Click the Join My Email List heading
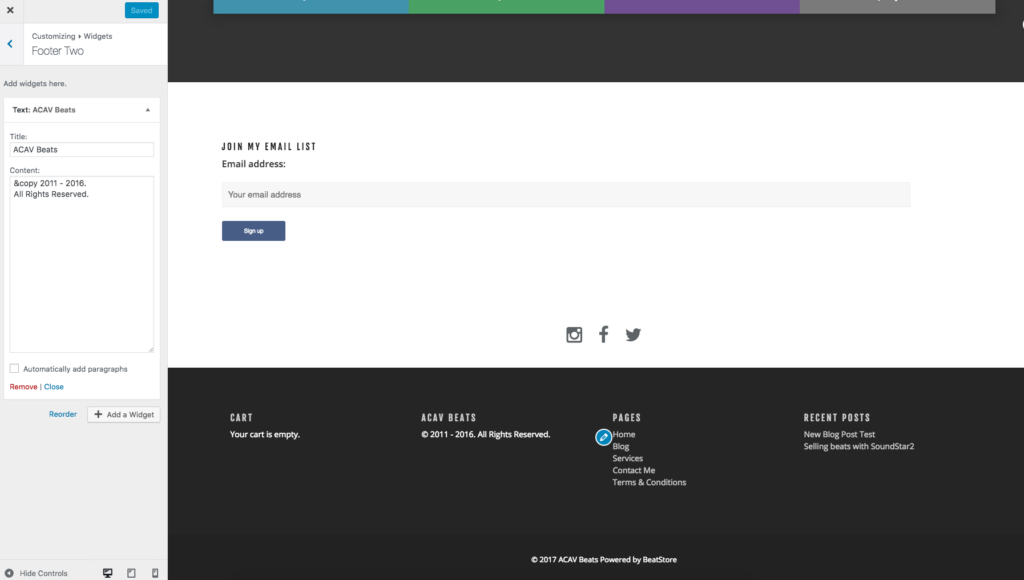 tap(268, 147)
